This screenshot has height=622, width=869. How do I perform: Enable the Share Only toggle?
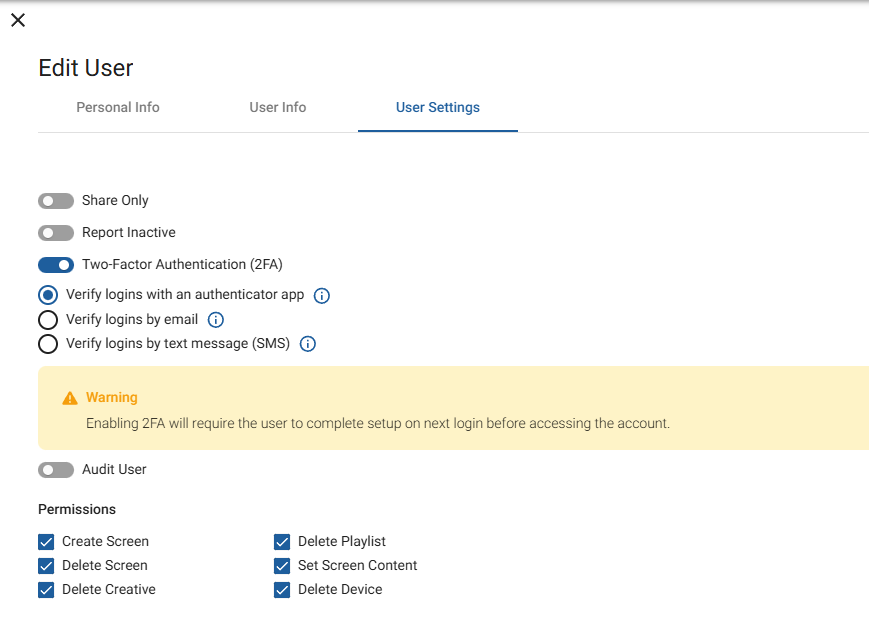point(56,200)
